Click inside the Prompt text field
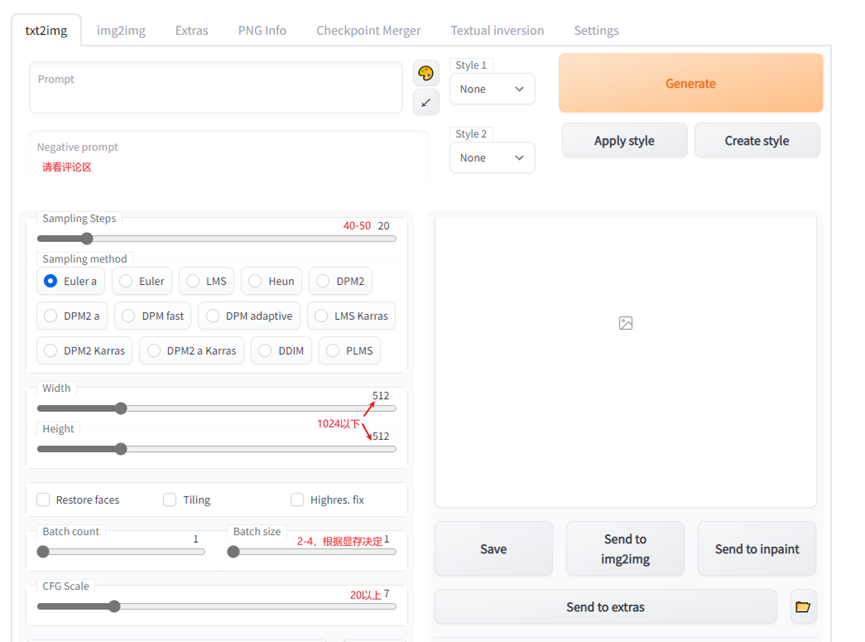The height and width of the screenshot is (642, 865). coord(216,88)
